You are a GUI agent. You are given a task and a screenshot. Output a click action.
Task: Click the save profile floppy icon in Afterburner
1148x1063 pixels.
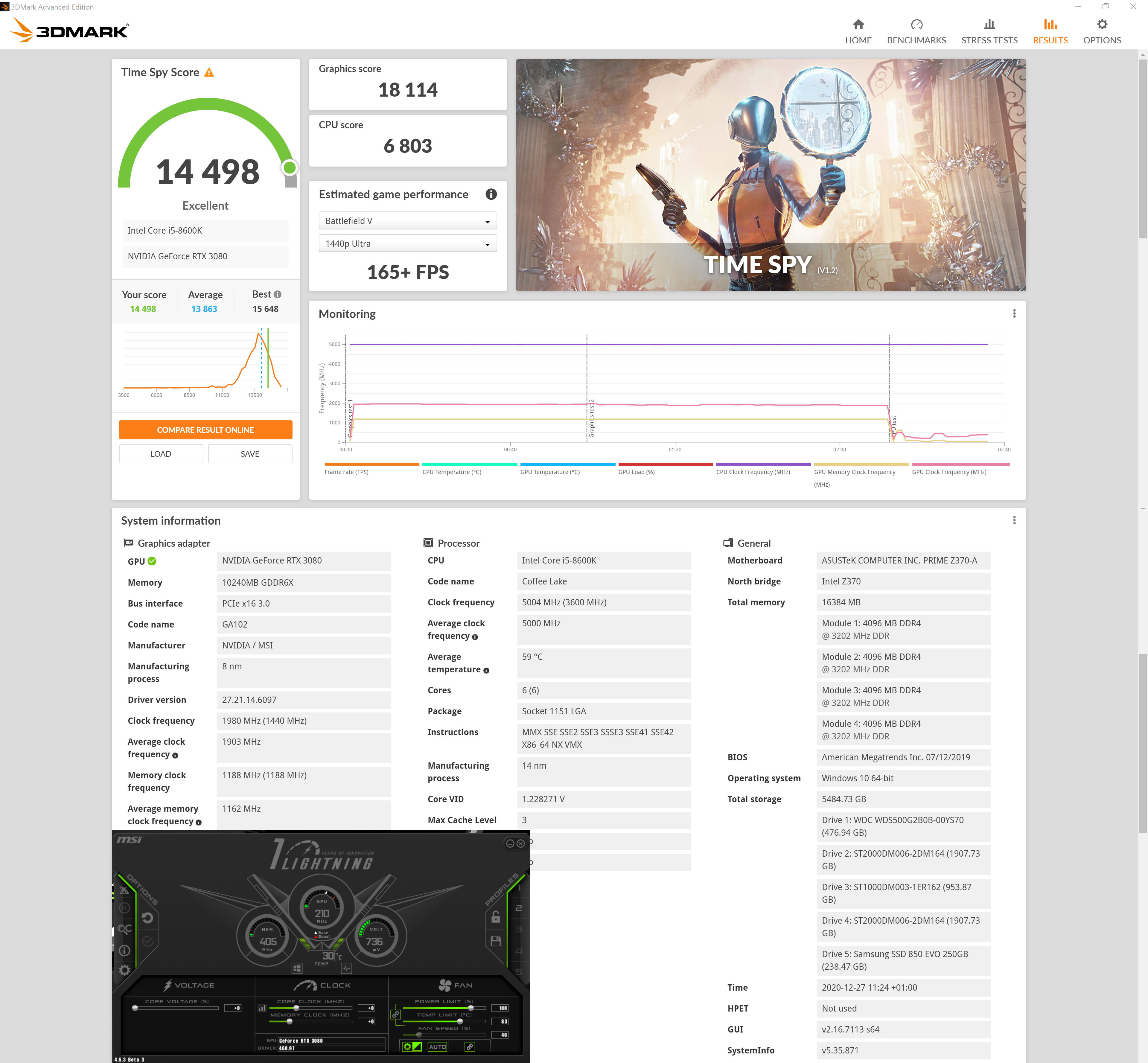click(496, 941)
